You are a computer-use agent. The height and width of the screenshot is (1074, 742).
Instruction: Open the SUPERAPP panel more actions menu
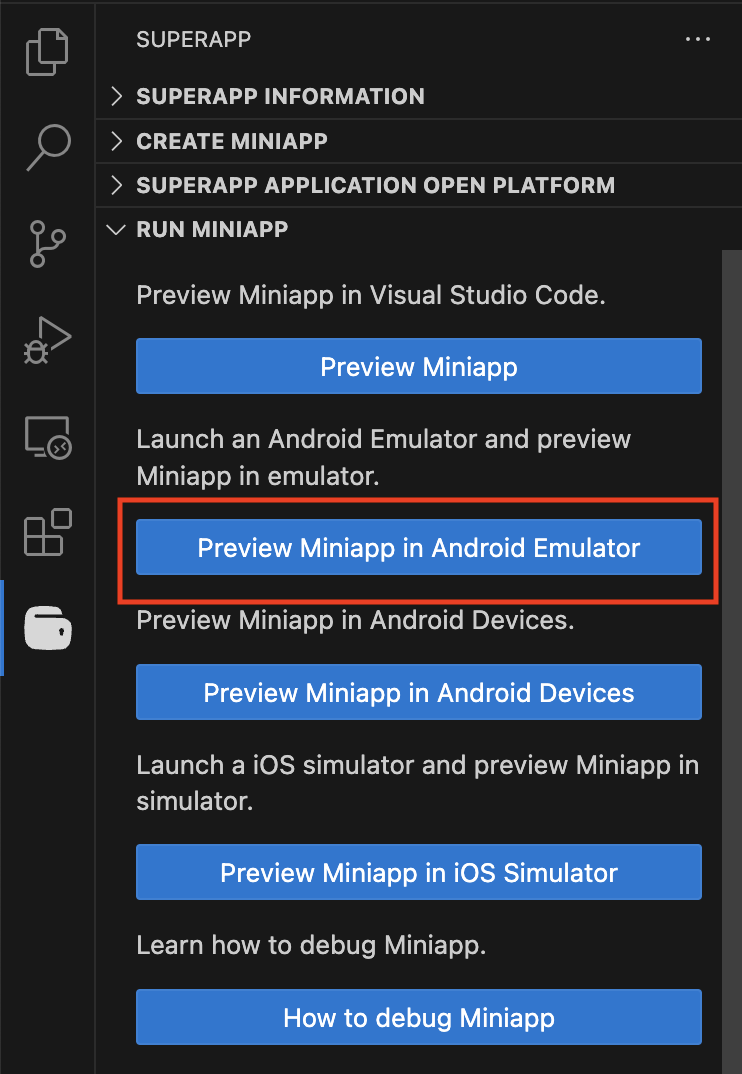pos(697,39)
